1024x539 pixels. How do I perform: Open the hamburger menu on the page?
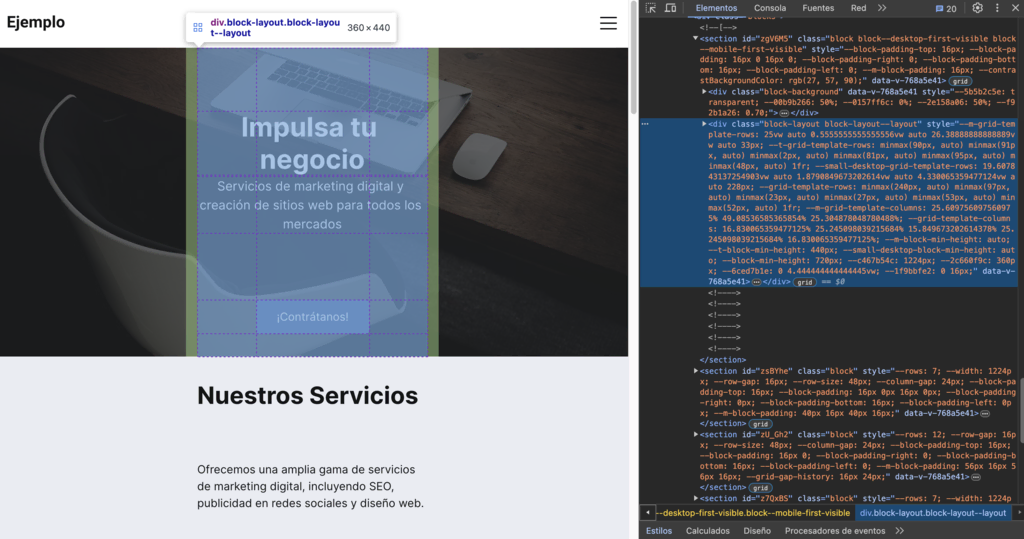pos(608,23)
